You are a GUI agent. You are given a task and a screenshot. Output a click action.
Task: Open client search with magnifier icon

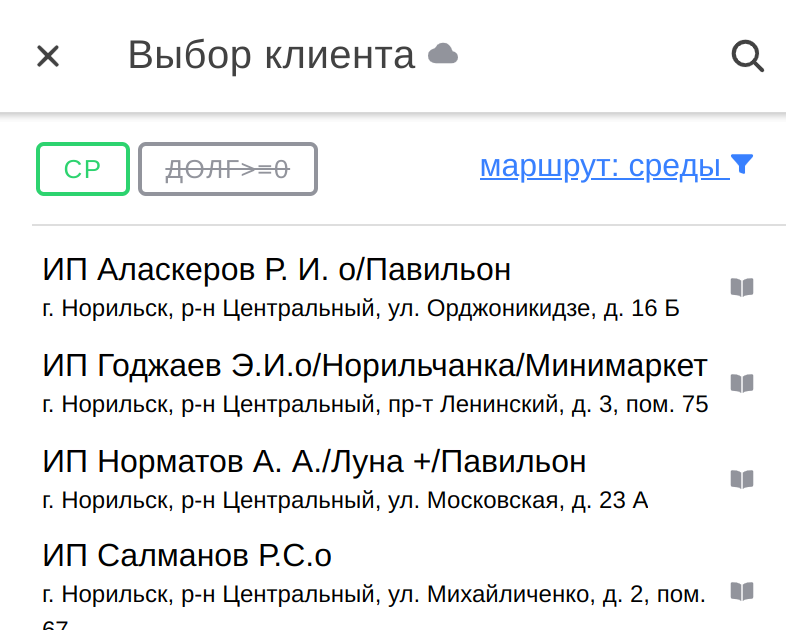pyautogui.click(x=747, y=56)
